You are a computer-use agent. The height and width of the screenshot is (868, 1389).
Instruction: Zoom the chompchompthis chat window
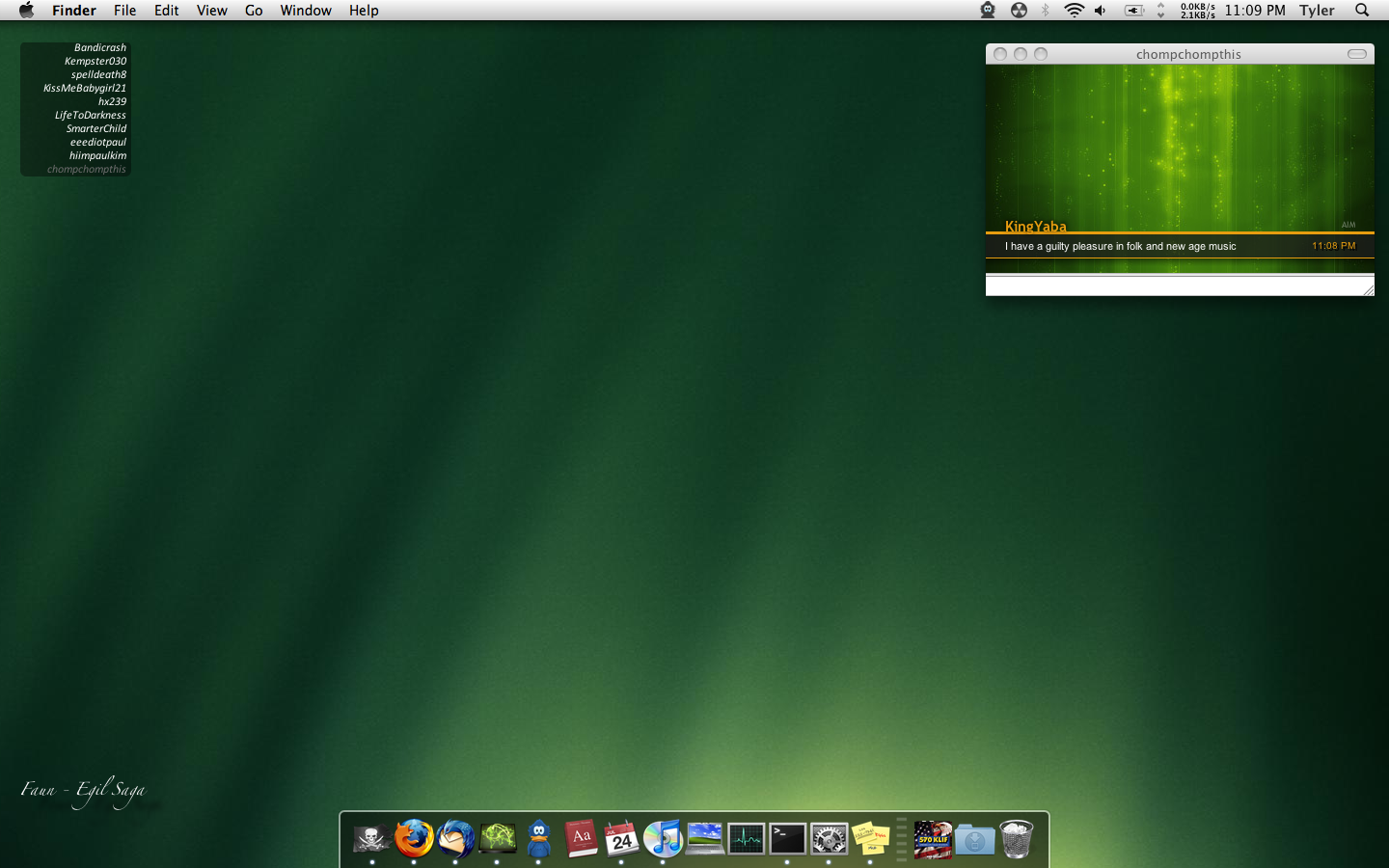coord(1041,54)
